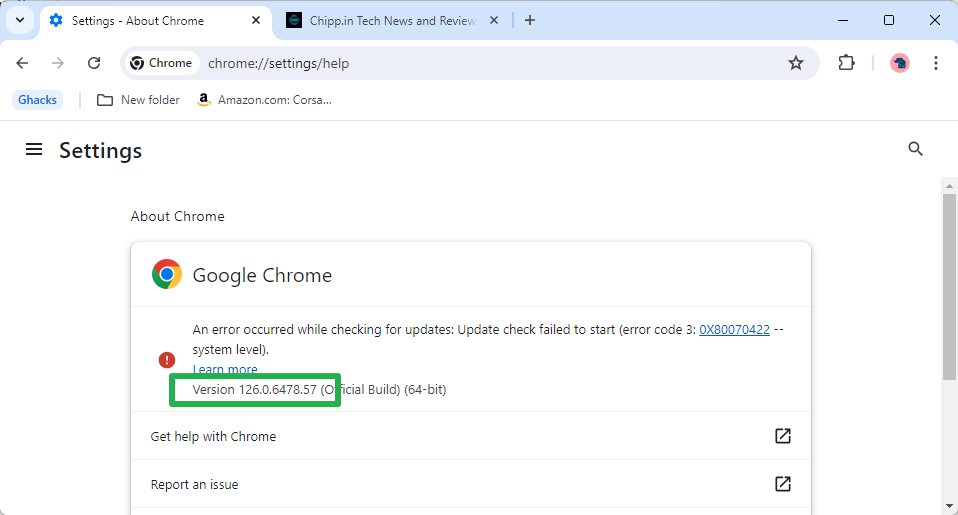Open the profile avatar menu
The width and height of the screenshot is (958, 515).
tap(899, 63)
